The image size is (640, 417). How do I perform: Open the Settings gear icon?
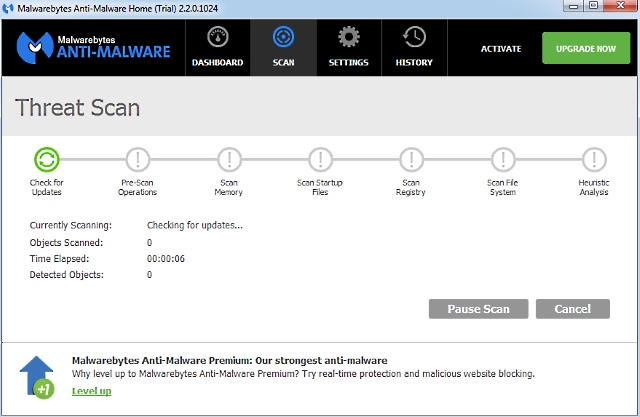[x=348, y=38]
